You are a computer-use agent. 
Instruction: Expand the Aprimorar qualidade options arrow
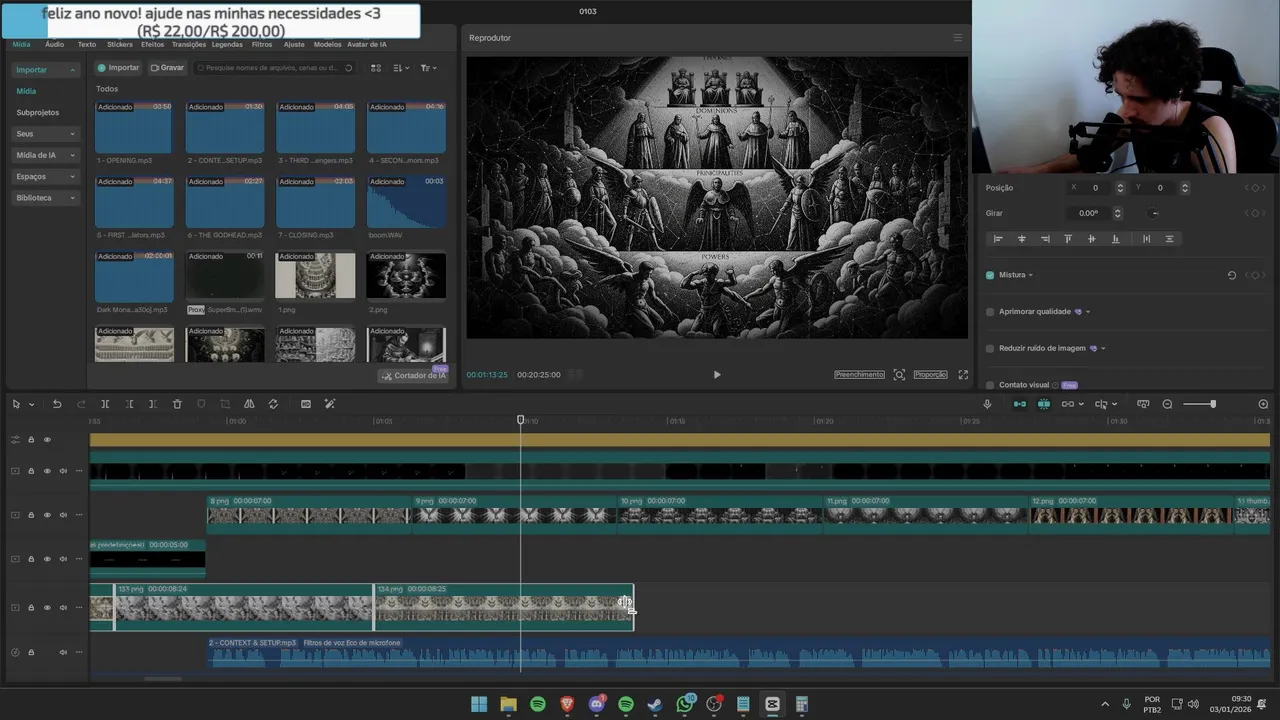(1088, 312)
